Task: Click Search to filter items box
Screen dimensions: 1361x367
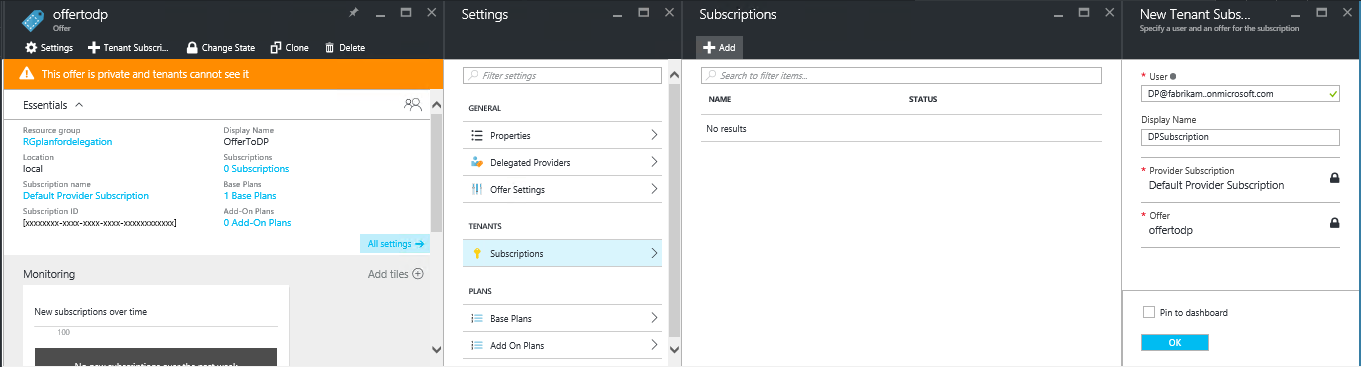Action: click(901, 75)
